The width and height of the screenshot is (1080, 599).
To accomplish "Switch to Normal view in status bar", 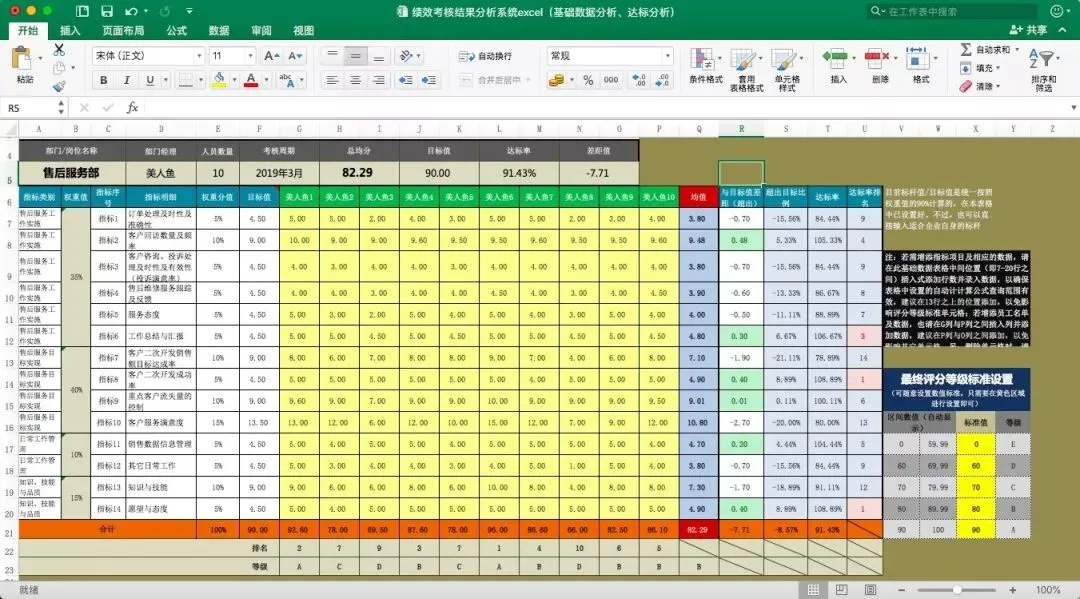I will pos(813,590).
